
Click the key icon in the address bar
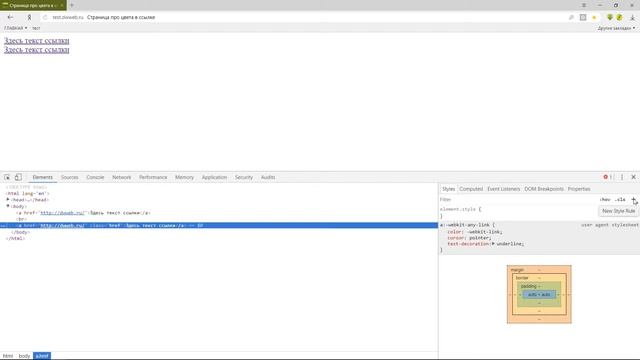[x=571, y=18]
